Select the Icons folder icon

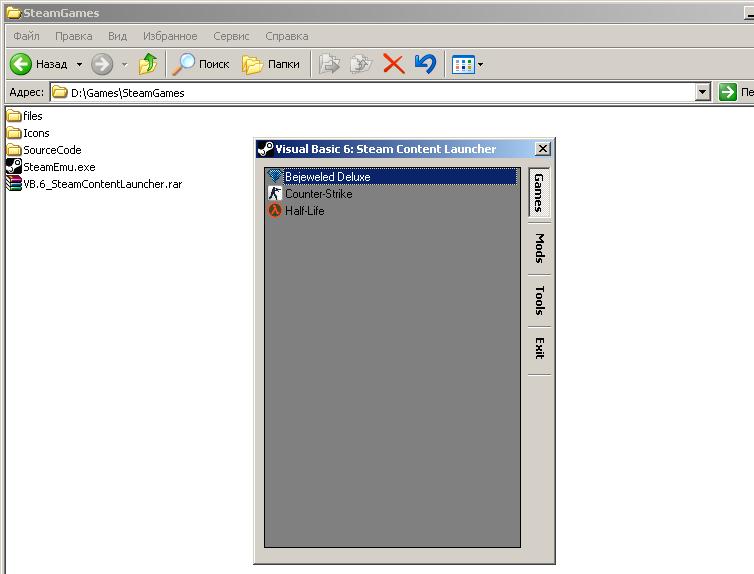point(14,133)
